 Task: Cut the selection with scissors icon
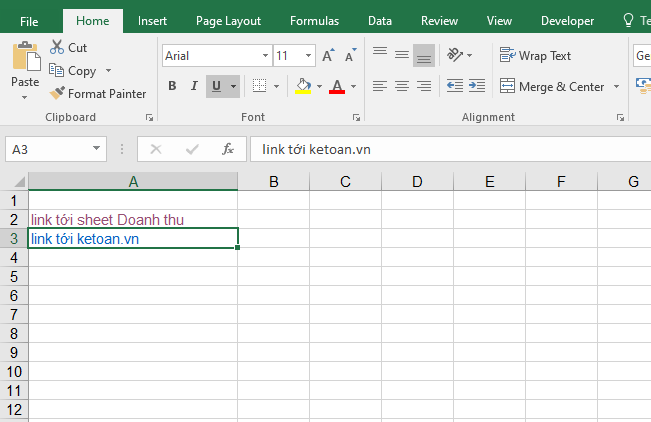click(x=56, y=47)
